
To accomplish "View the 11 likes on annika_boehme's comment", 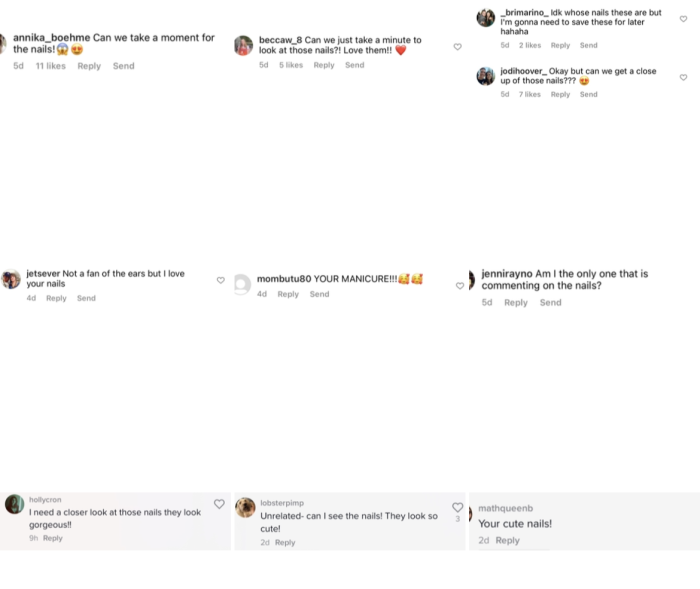I will [50, 66].
